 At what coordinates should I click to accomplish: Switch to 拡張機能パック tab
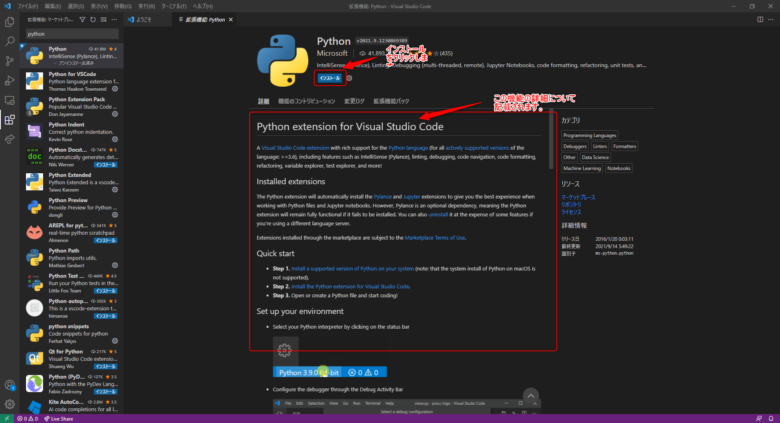pos(391,101)
